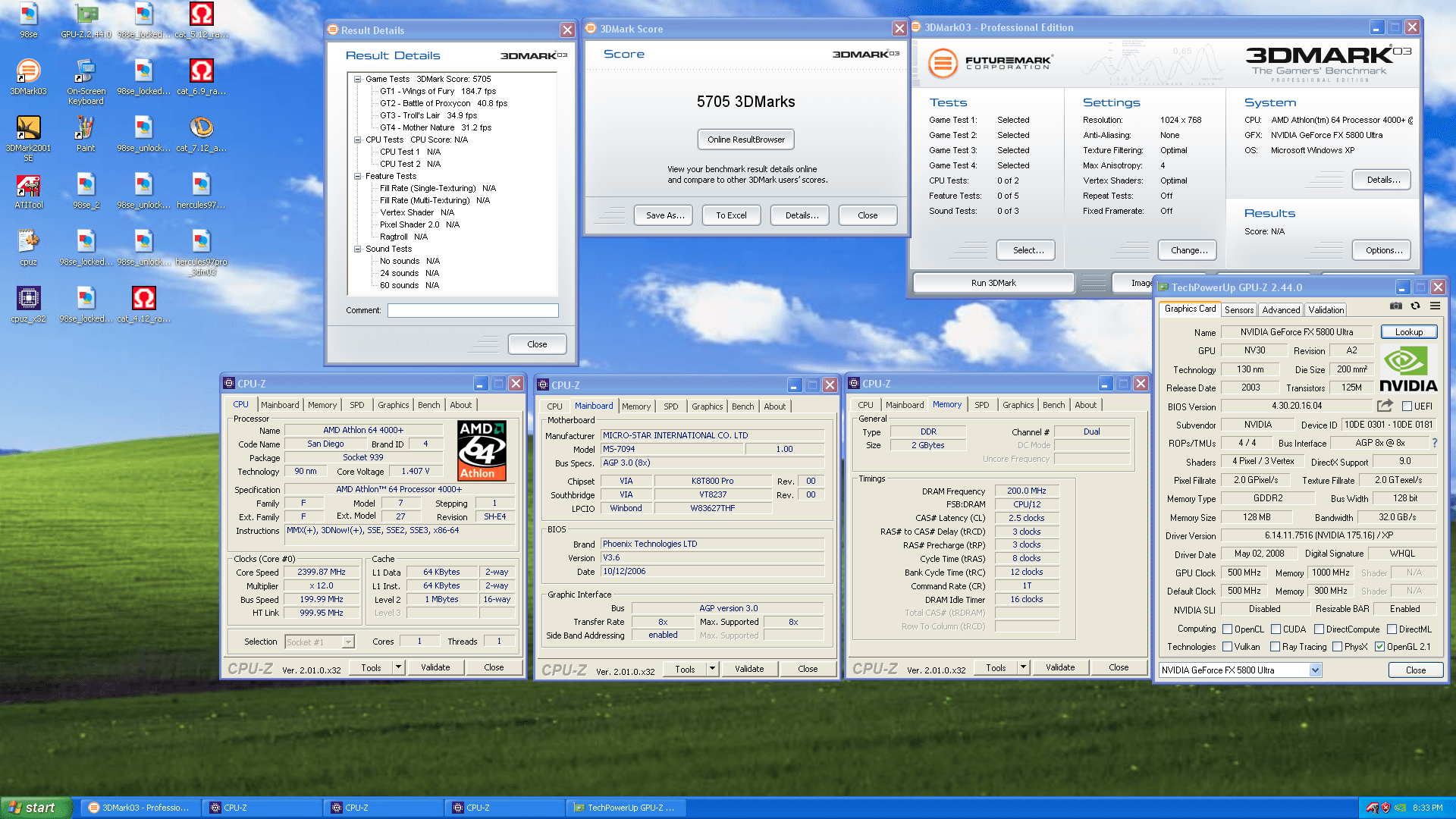Image resolution: width=1456 pixels, height=819 pixels.
Task: Click GPU-Z BIOS share/export icon
Action: click(x=1385, y=406)
